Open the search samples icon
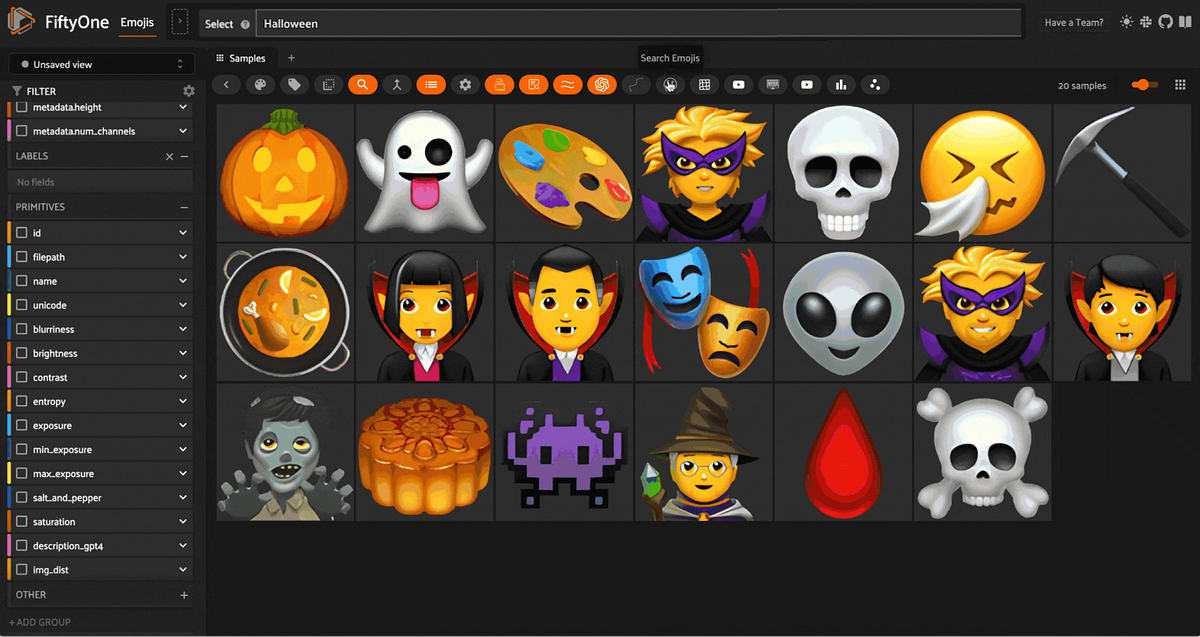The width and height of the screenshot is (1200, 637). tap(362, 84)
